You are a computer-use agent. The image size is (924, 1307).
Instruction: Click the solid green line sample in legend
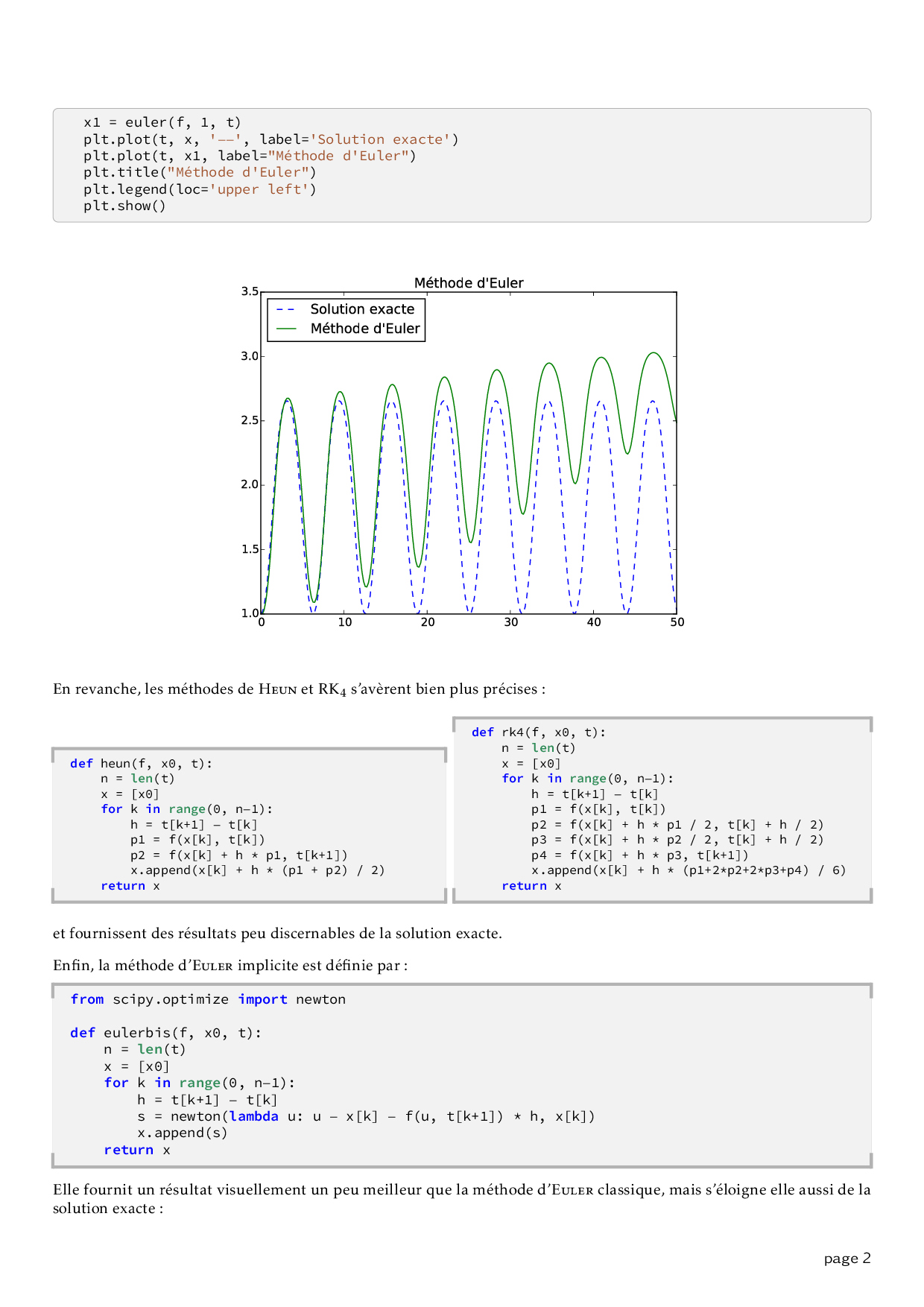click(286, 329)
